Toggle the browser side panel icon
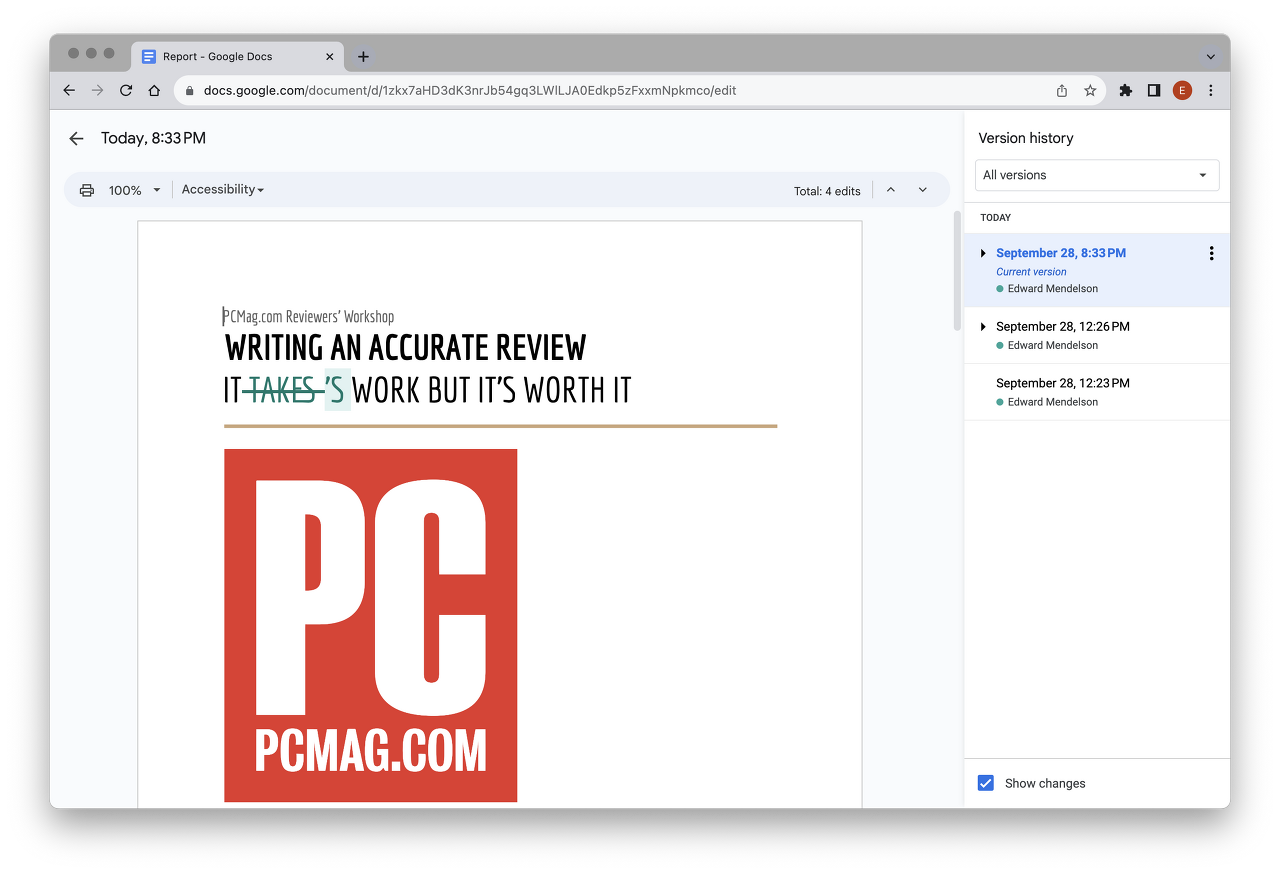 1154,90
